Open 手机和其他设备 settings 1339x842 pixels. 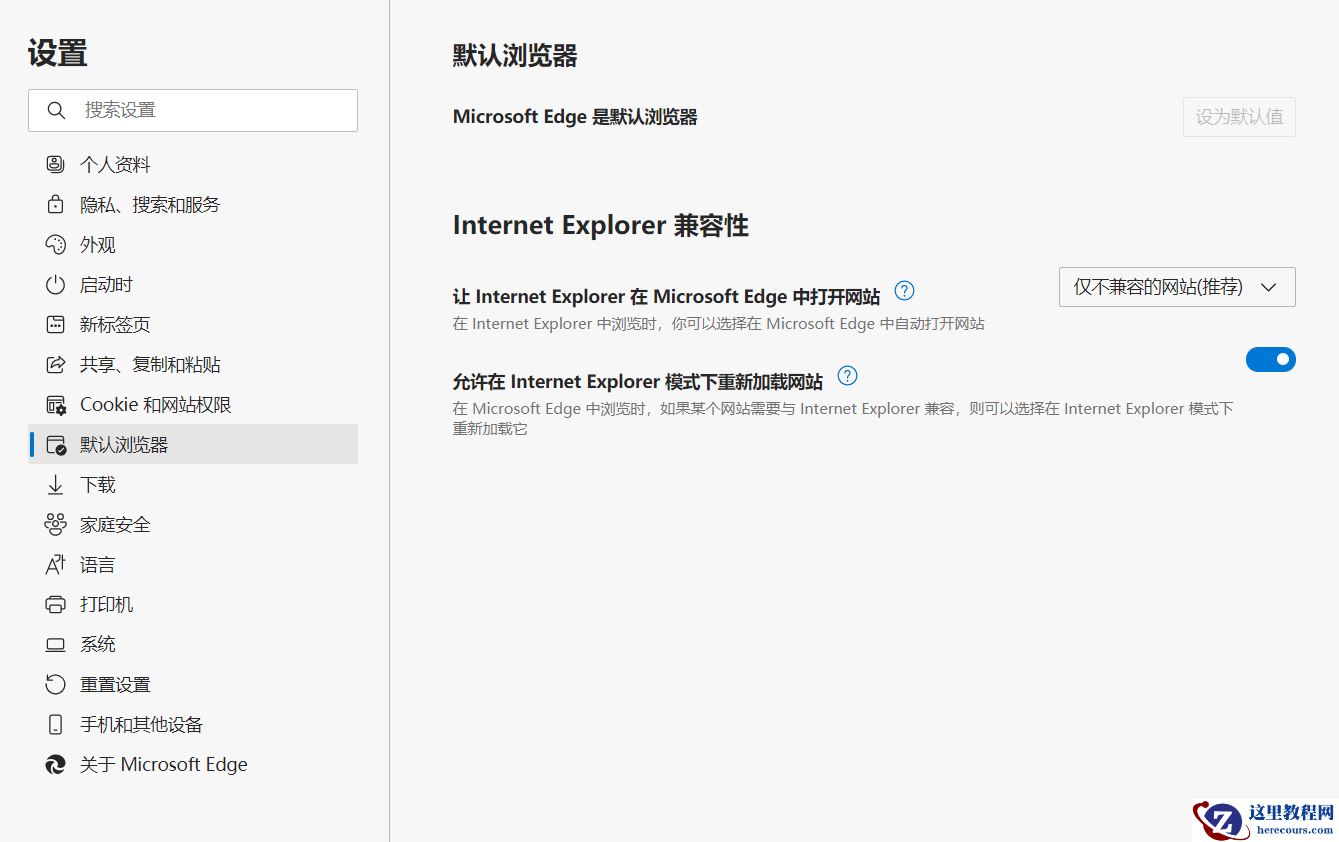[140, 724]
